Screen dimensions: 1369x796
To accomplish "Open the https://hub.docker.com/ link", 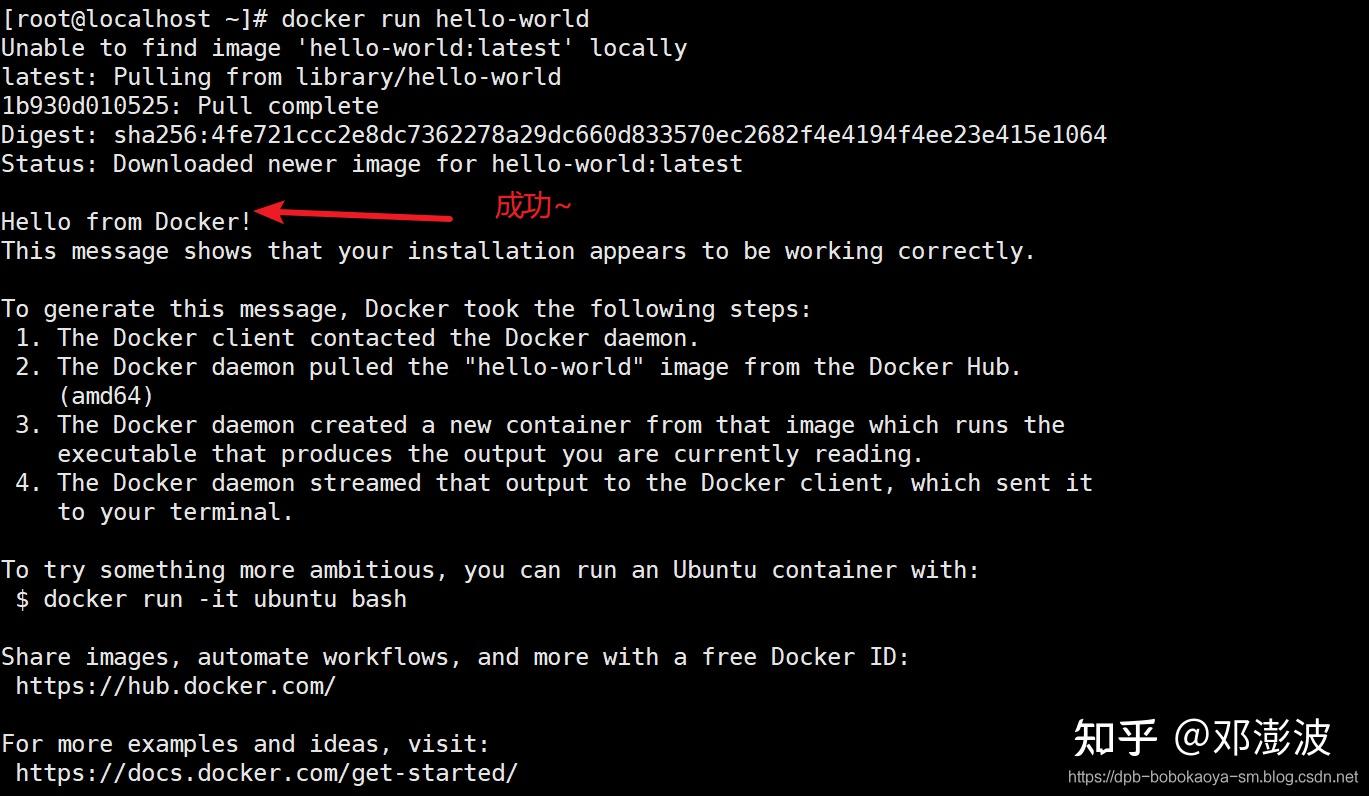I will [176, 686].
